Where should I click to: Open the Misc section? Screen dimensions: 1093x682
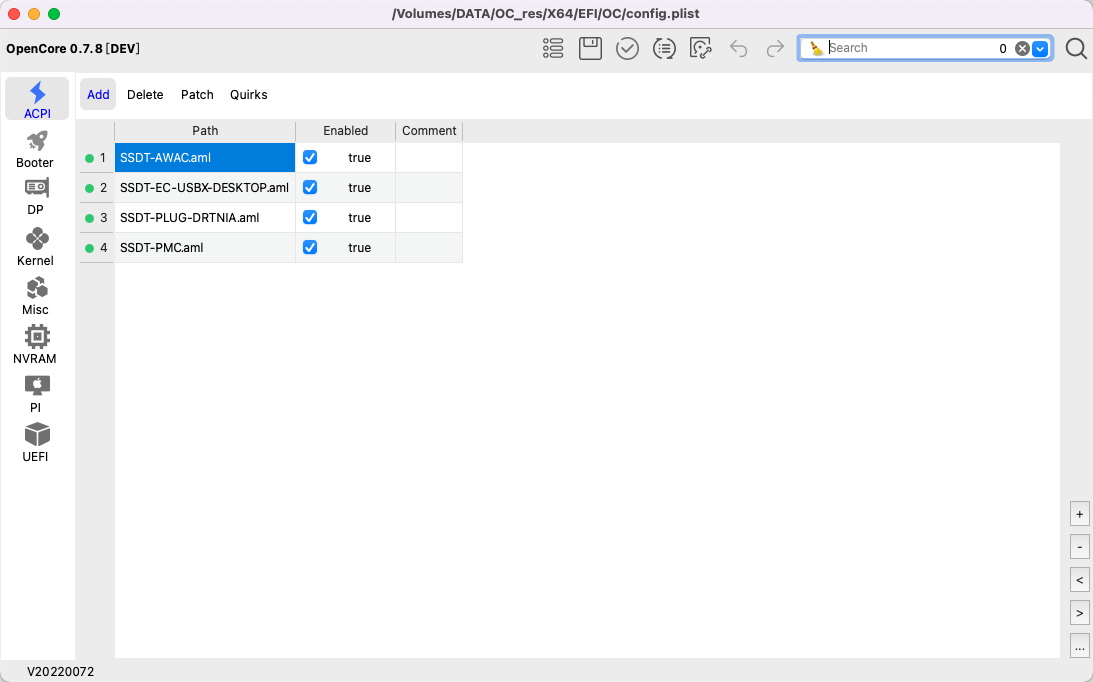35,292
